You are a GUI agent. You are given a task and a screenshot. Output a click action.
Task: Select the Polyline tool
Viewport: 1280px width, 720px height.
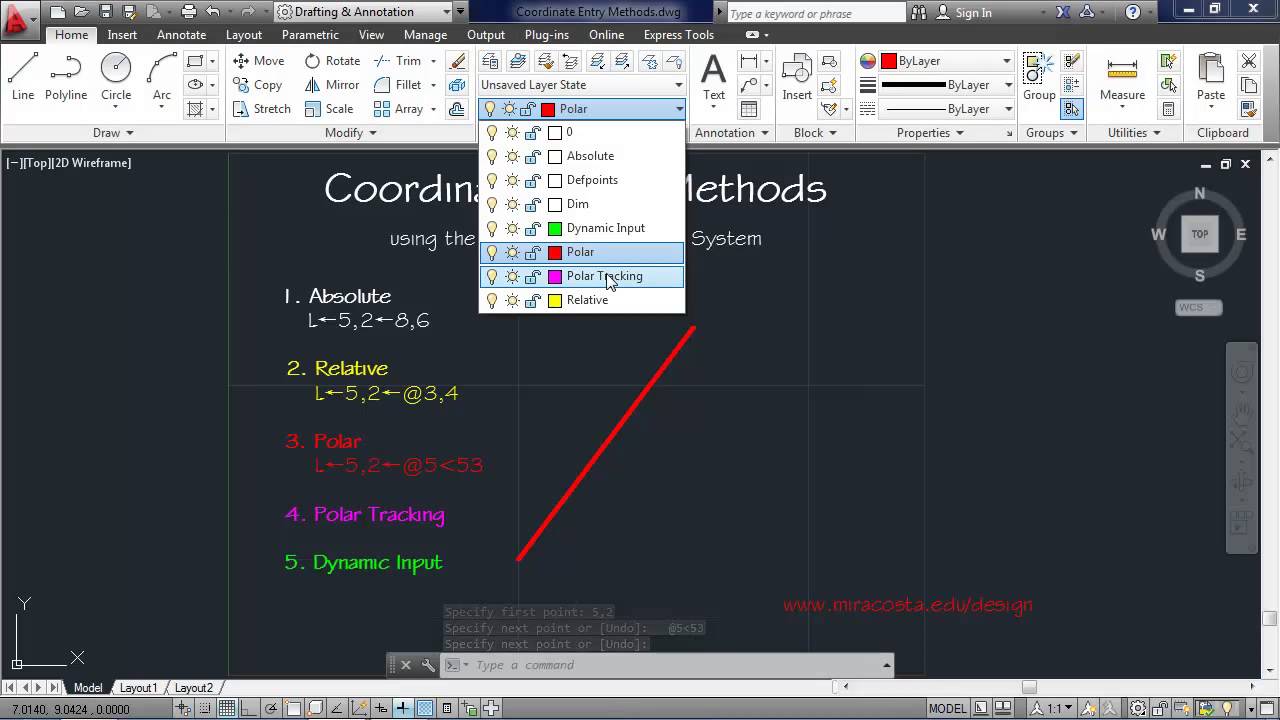pyautogui.click(x=66, y=78)
